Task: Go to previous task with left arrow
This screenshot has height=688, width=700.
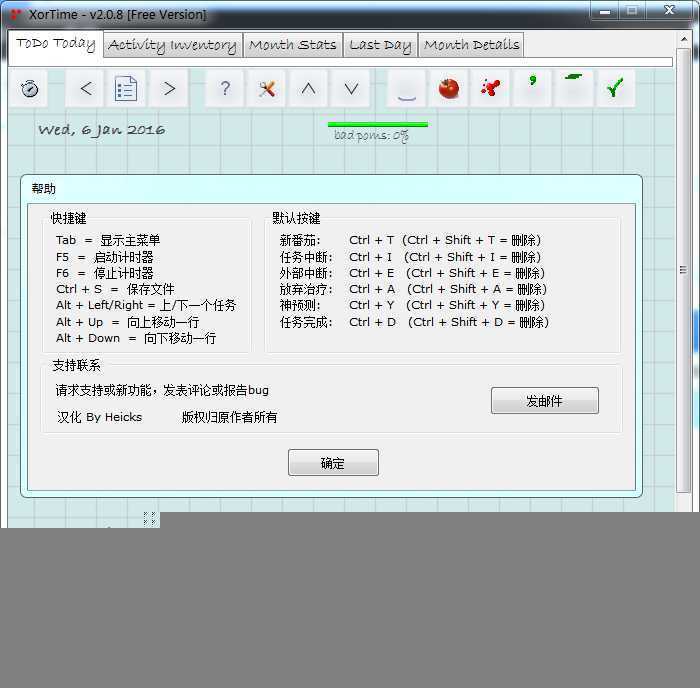Action: pos(86,89)
